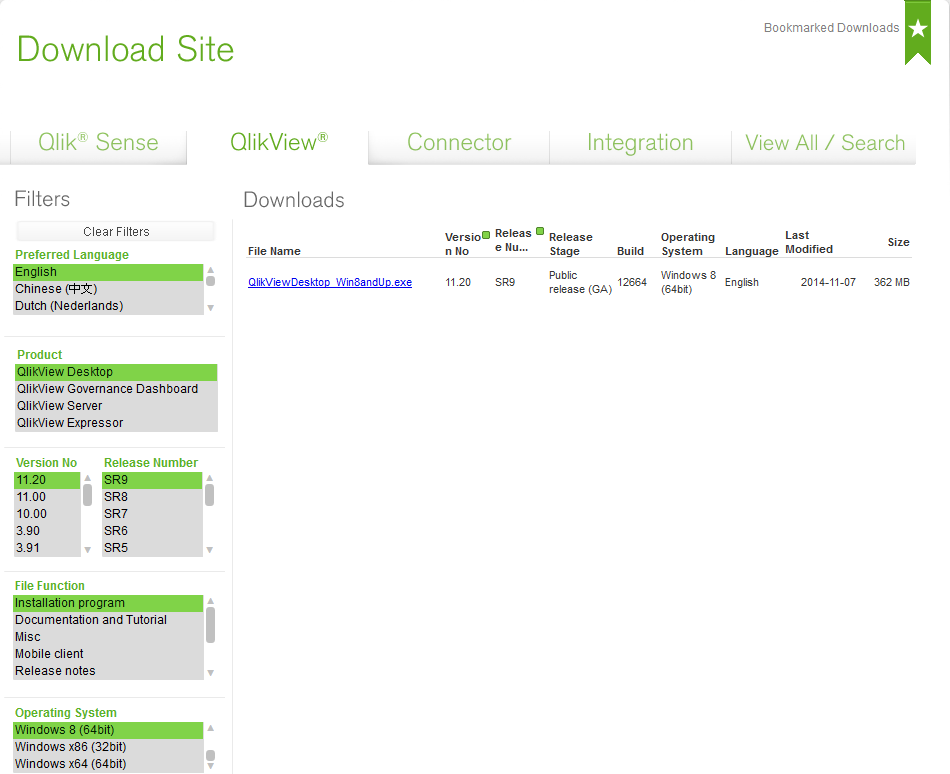The image size is (950, 774).
Task: Select release number SR5
Action: point(152,548)
